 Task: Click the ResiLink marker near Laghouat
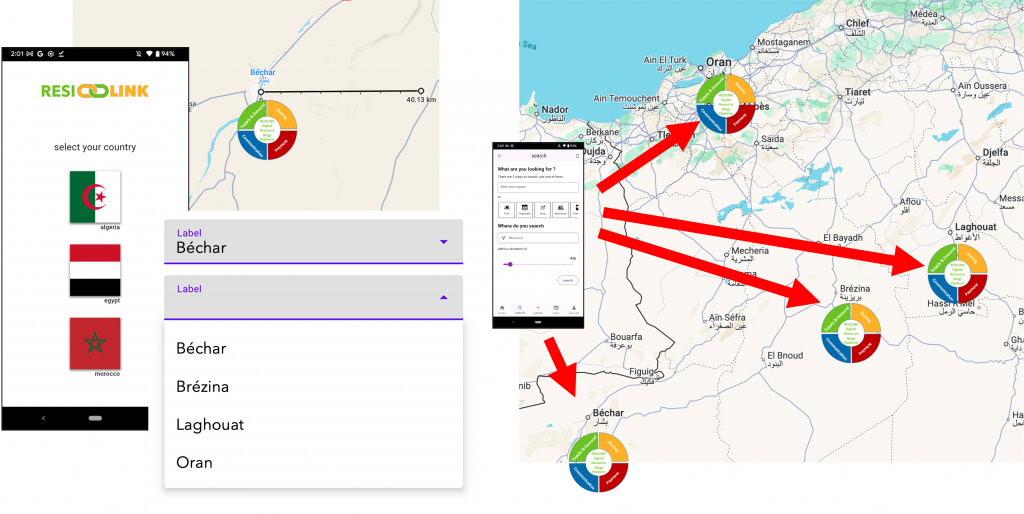[958, 273]
